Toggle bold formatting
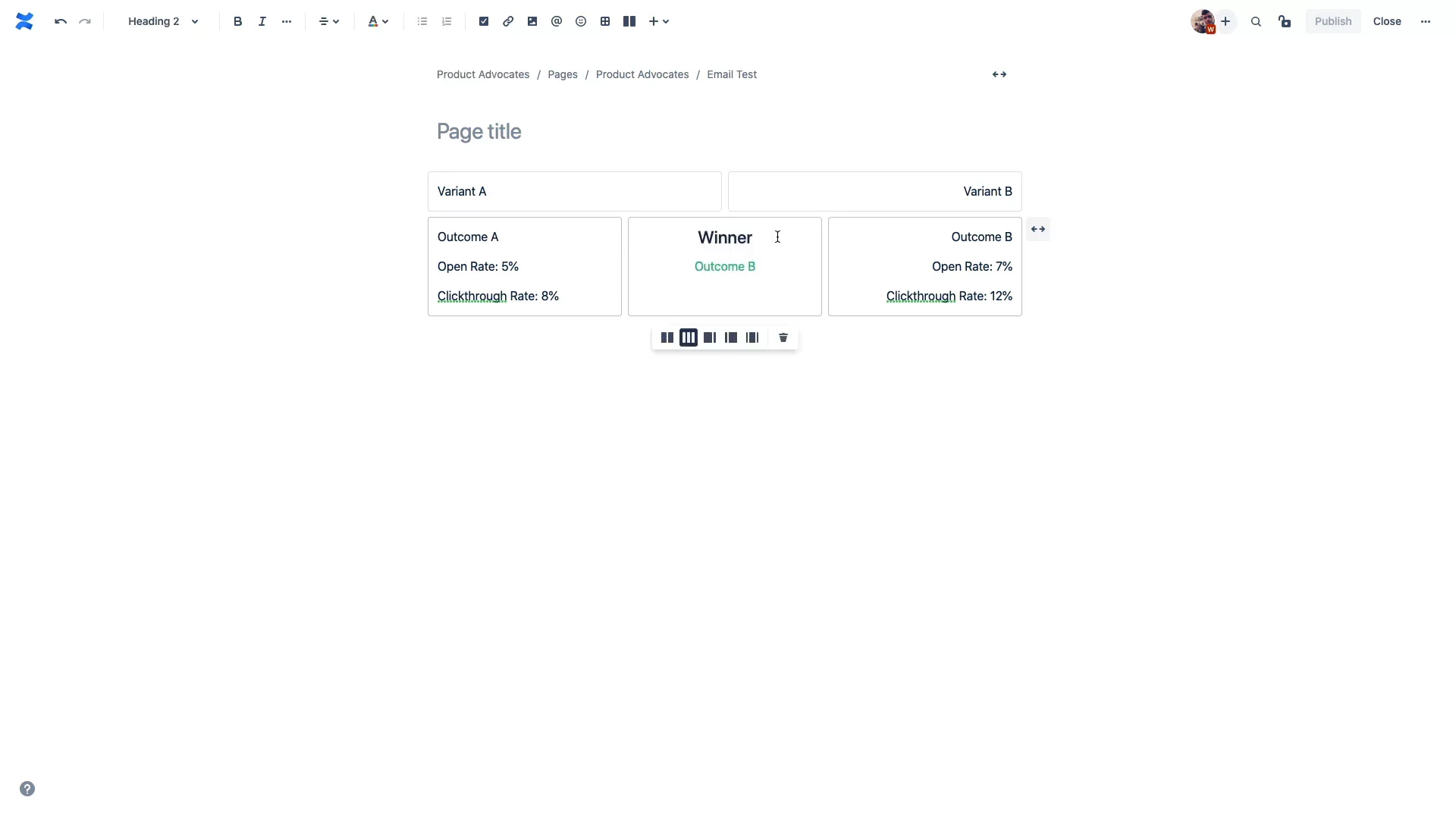This screenshot has width=1456, height=819. click(x=238, y=21)
